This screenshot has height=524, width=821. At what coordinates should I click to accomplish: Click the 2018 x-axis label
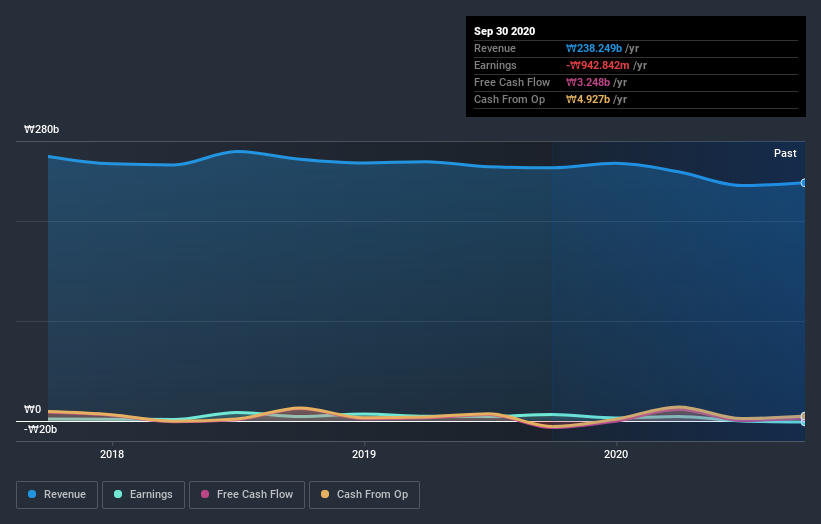coord(112,454)
